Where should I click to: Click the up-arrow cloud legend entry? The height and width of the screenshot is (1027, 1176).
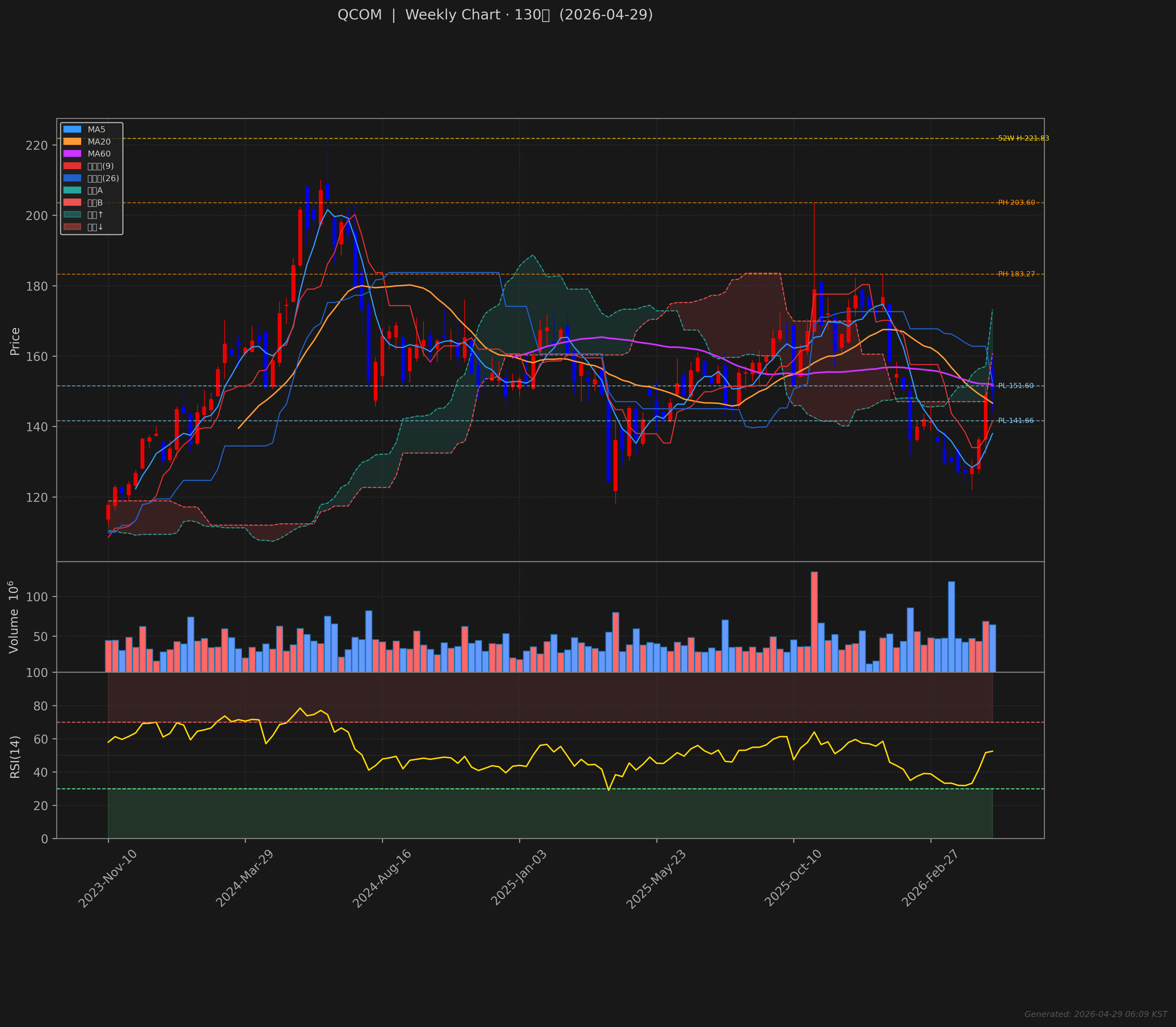coord(95,215)
